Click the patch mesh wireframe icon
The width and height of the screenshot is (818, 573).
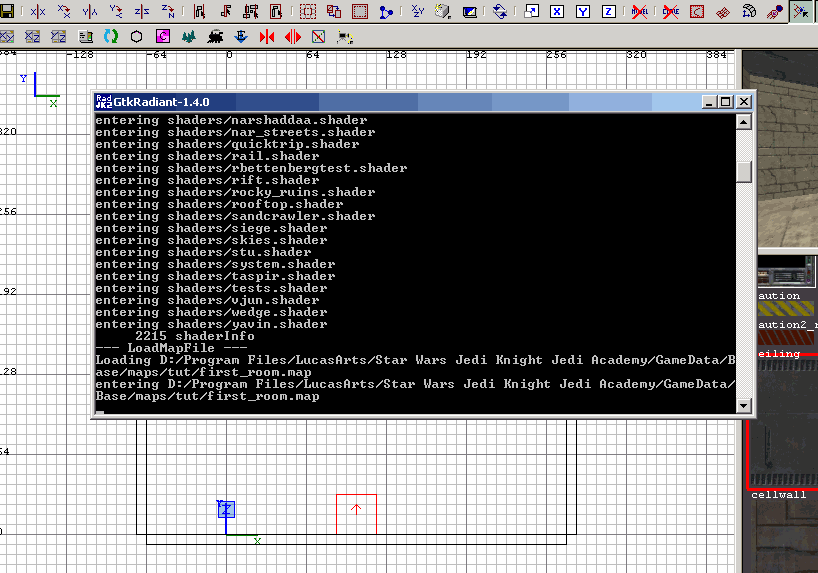(x=723, y=11)
